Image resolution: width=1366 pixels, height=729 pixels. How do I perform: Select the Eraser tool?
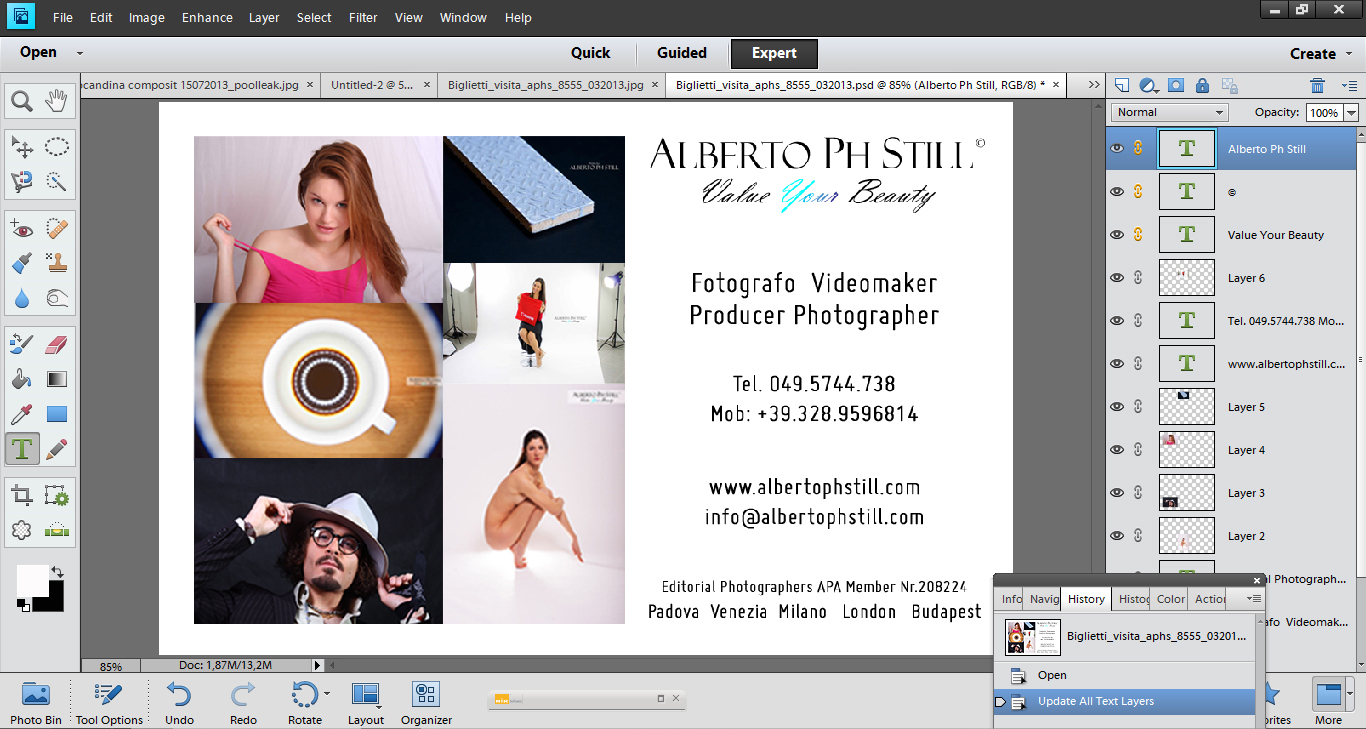point(57,345)
